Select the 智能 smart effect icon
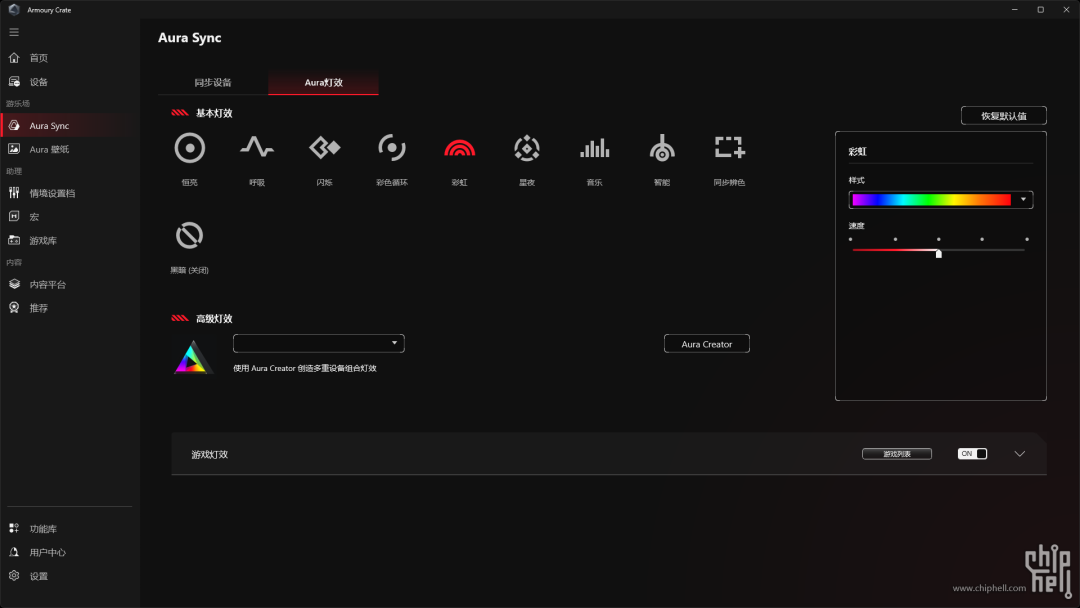Image resolution: width=1080 pixels, height=608 pixels. click(x=662, y=148)
